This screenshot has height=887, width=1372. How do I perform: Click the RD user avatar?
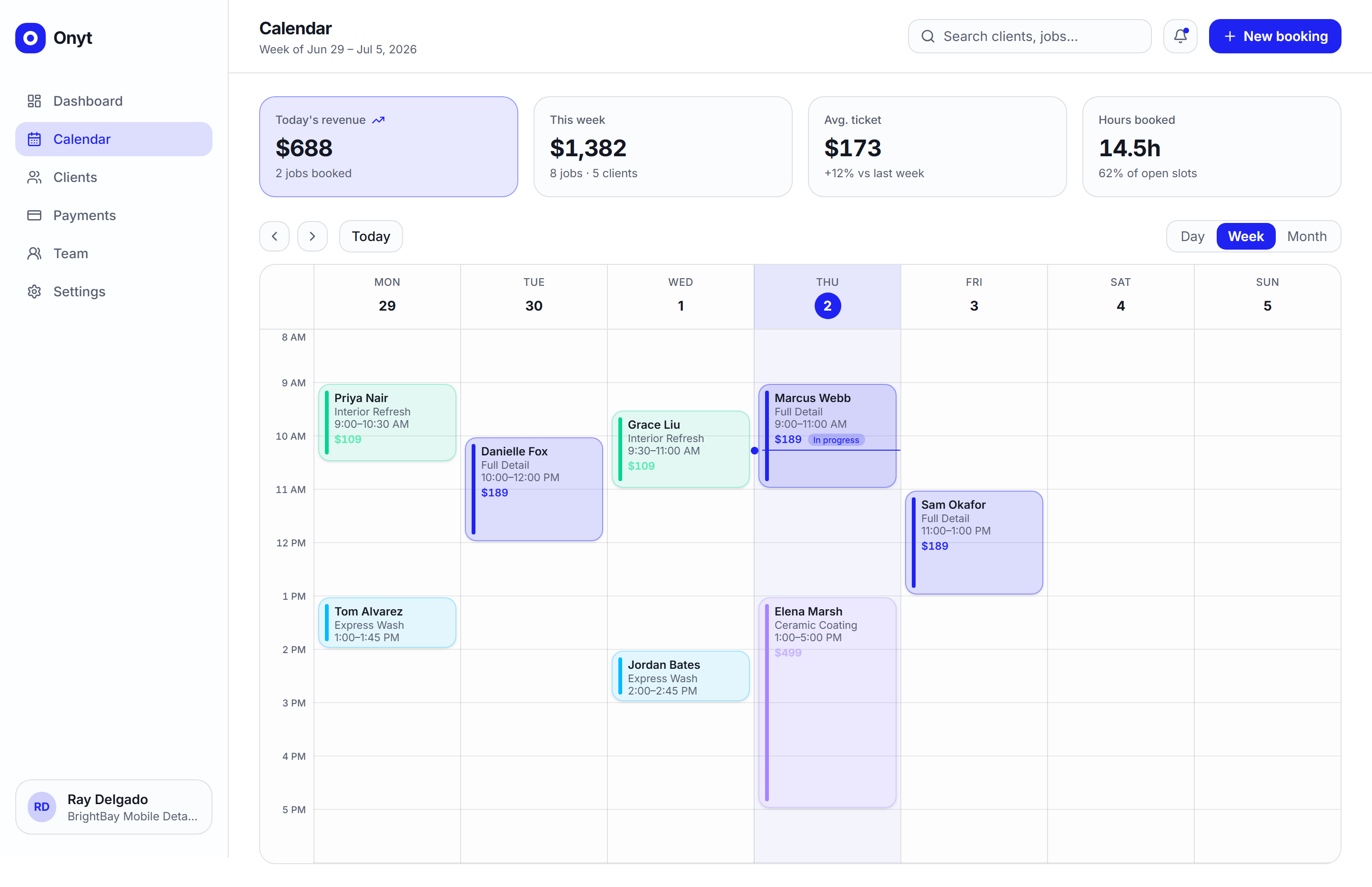pyautogui.click(x=42, y=806)
